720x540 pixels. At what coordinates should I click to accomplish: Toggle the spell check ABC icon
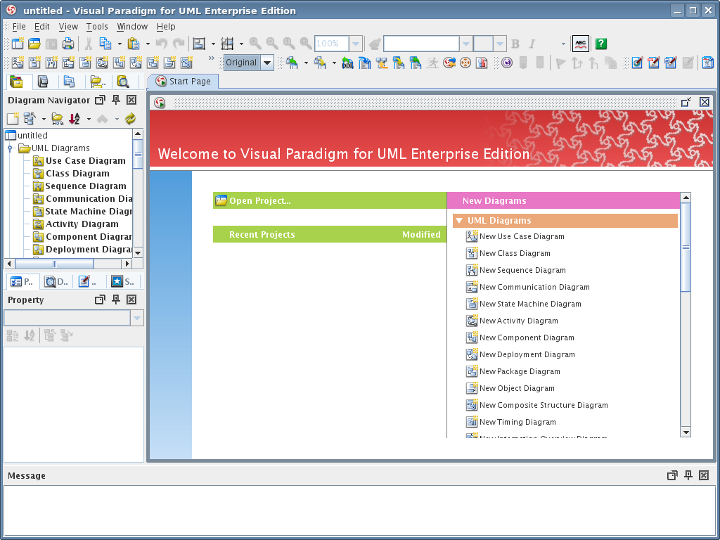(581, 44)
